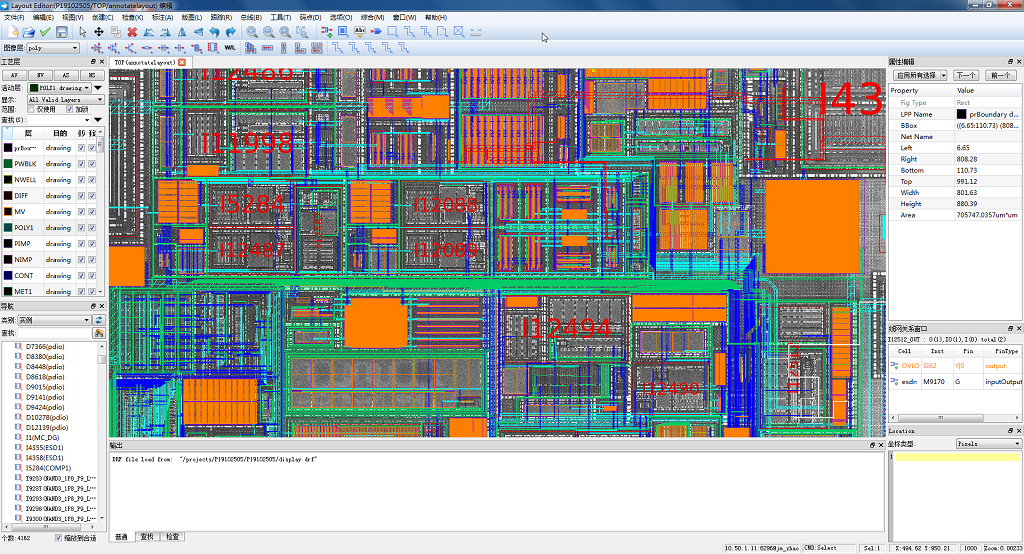Click the 下一个 button
This screenshot has width=1024, height=554.
(965, 75)
